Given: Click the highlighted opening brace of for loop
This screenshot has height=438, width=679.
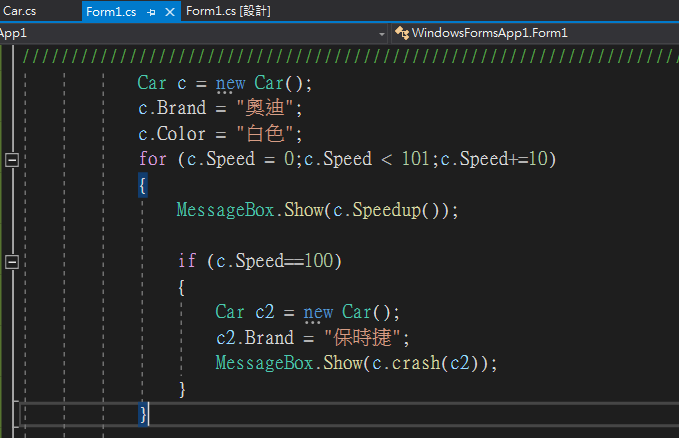Looking at the screenshot, I should click(x=142, y=185).
